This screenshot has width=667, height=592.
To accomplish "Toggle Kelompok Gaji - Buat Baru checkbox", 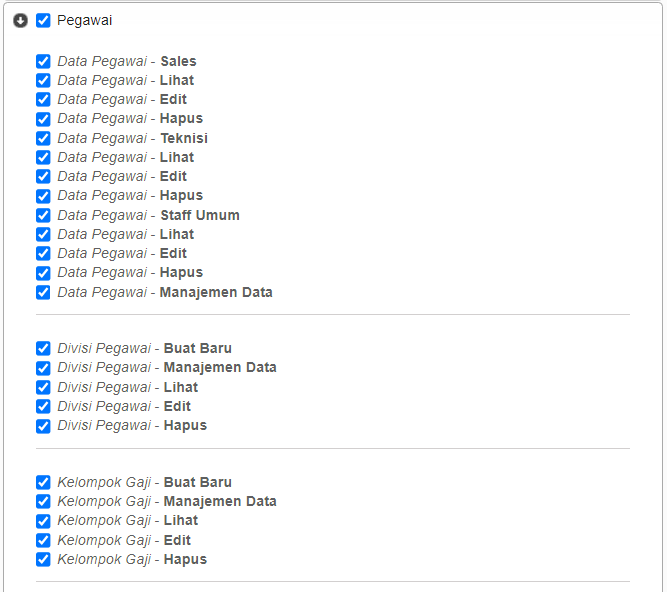I will click(x=43, y=482).
